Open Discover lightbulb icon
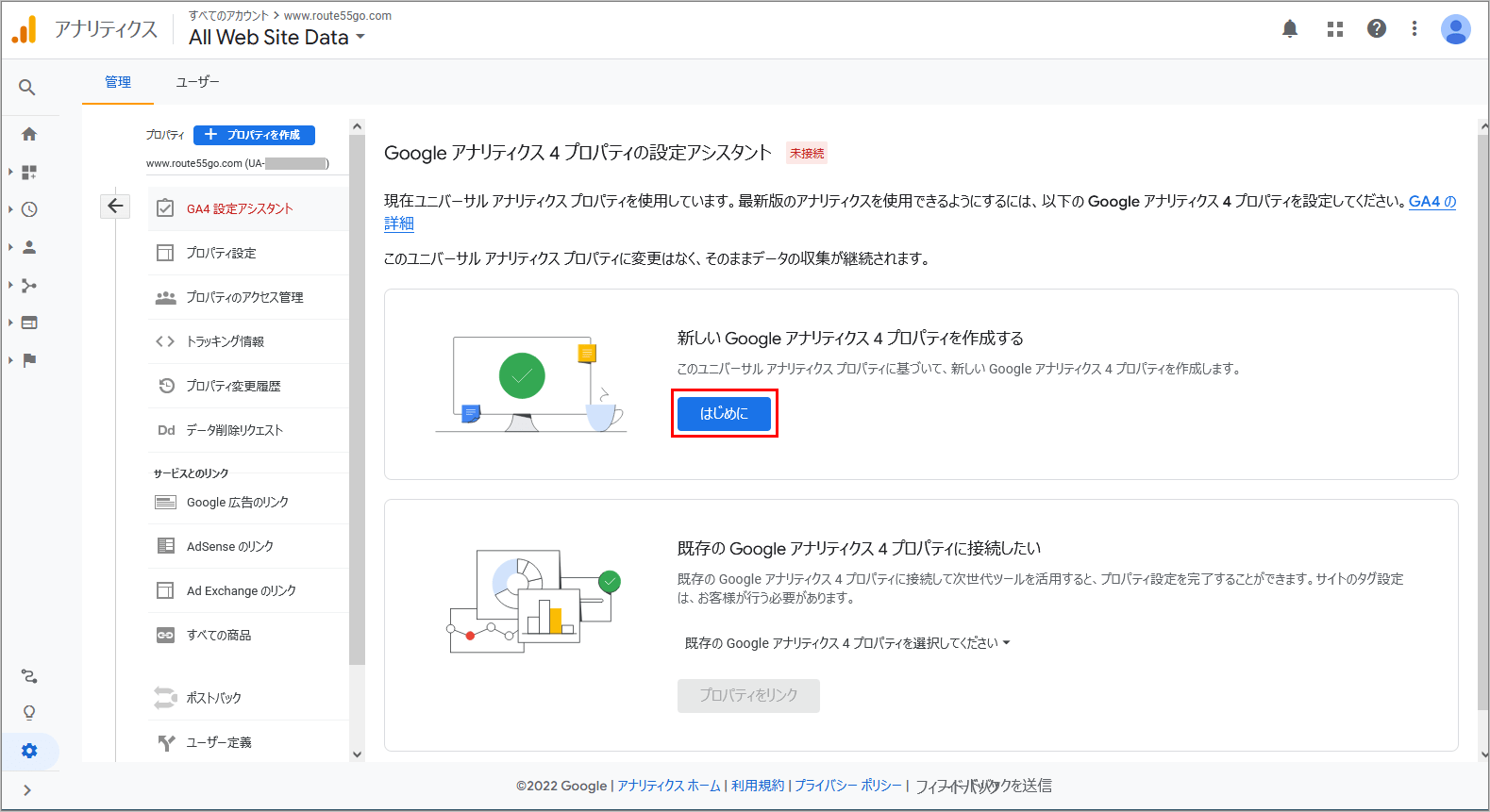 pyautogui.click(x=29, y=713)
